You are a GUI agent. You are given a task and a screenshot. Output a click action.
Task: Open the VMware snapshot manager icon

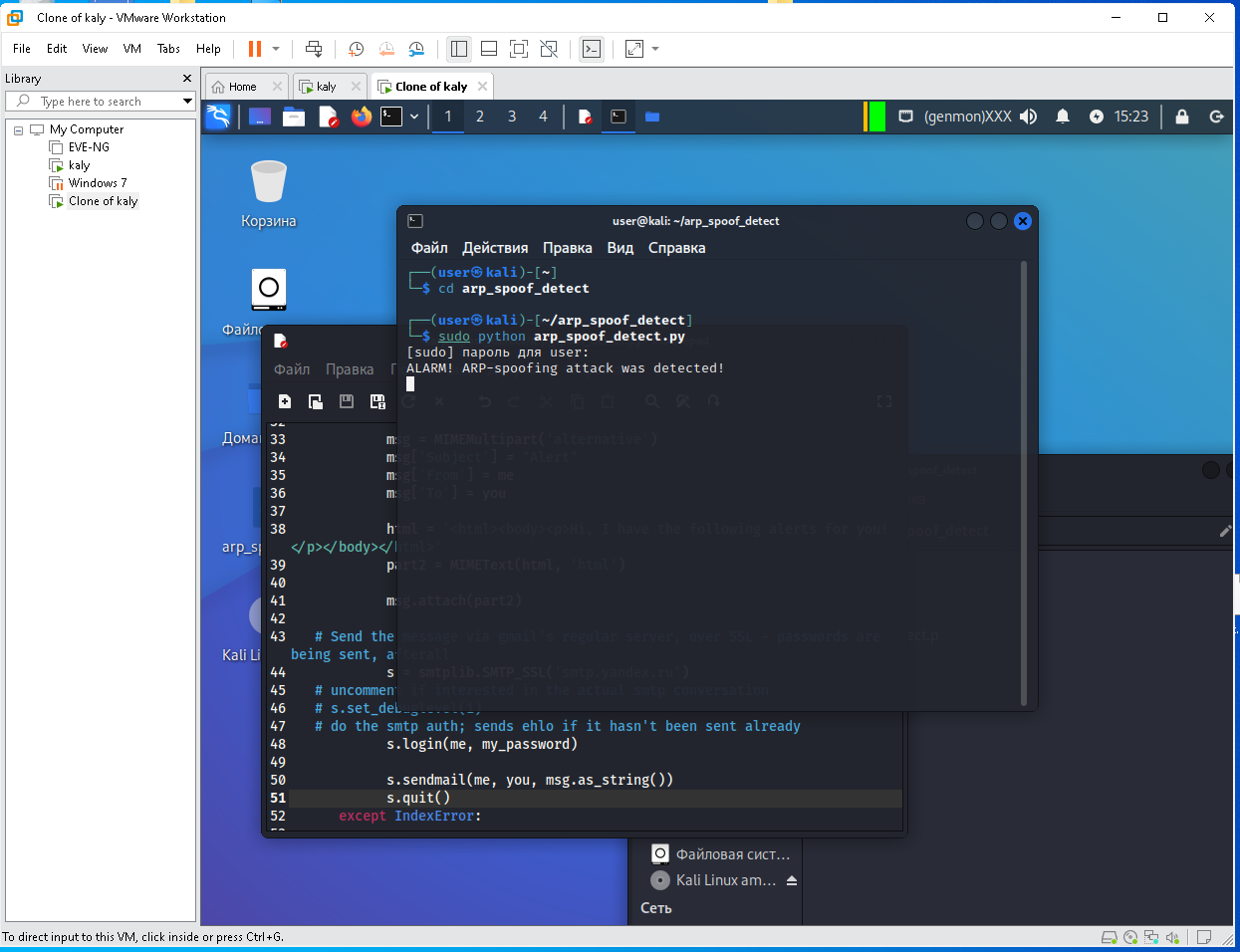pos(416,49)
